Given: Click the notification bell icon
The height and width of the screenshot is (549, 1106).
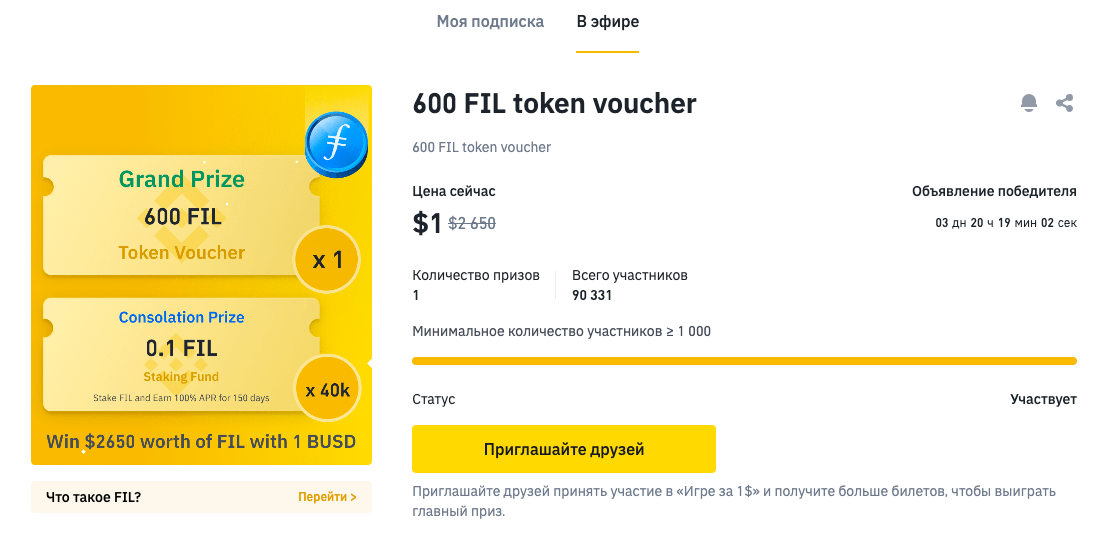Looking at the screenshot, I should [1028, 103].
